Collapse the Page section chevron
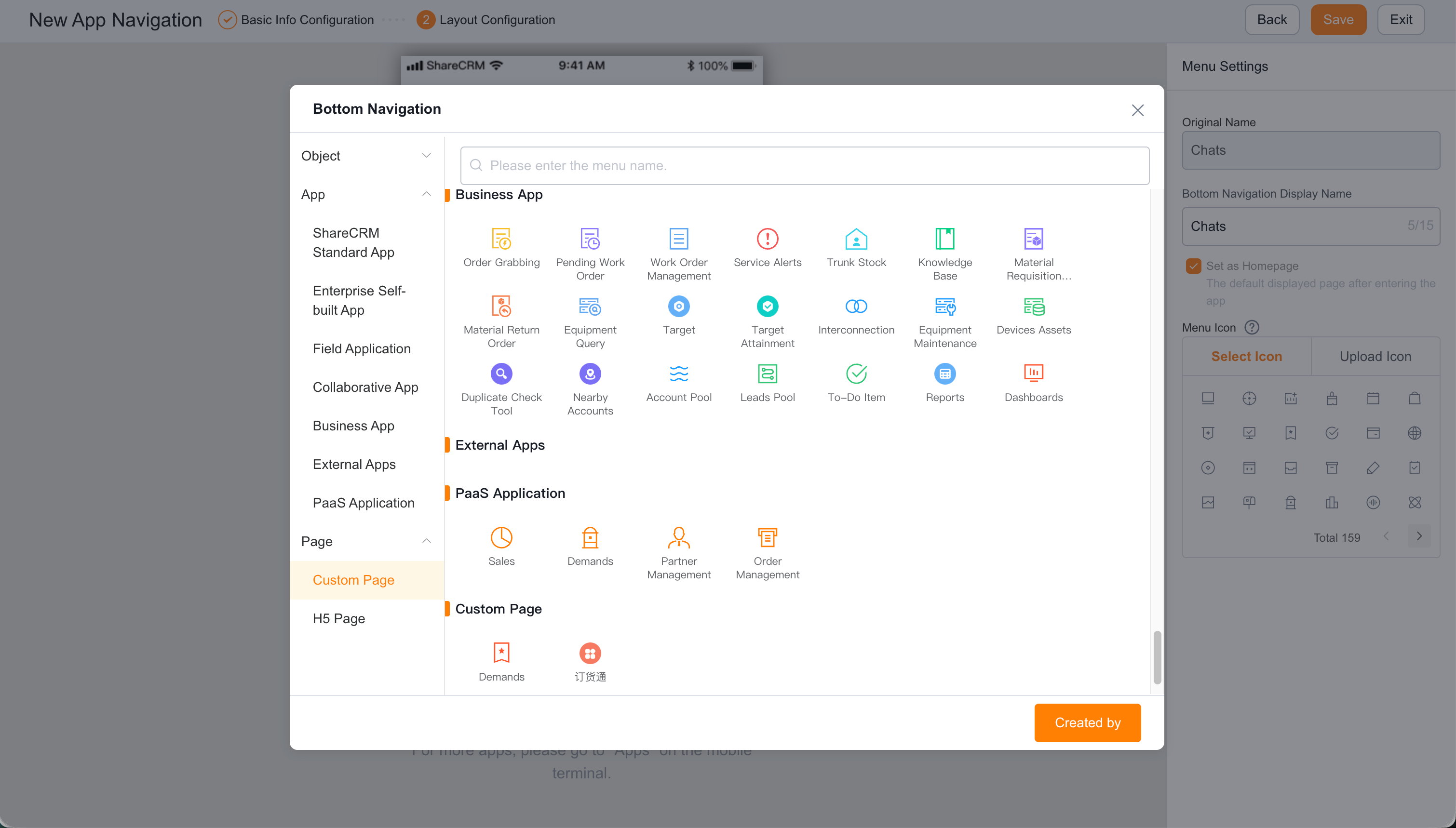1456x828 pixels. pos(426,541)
